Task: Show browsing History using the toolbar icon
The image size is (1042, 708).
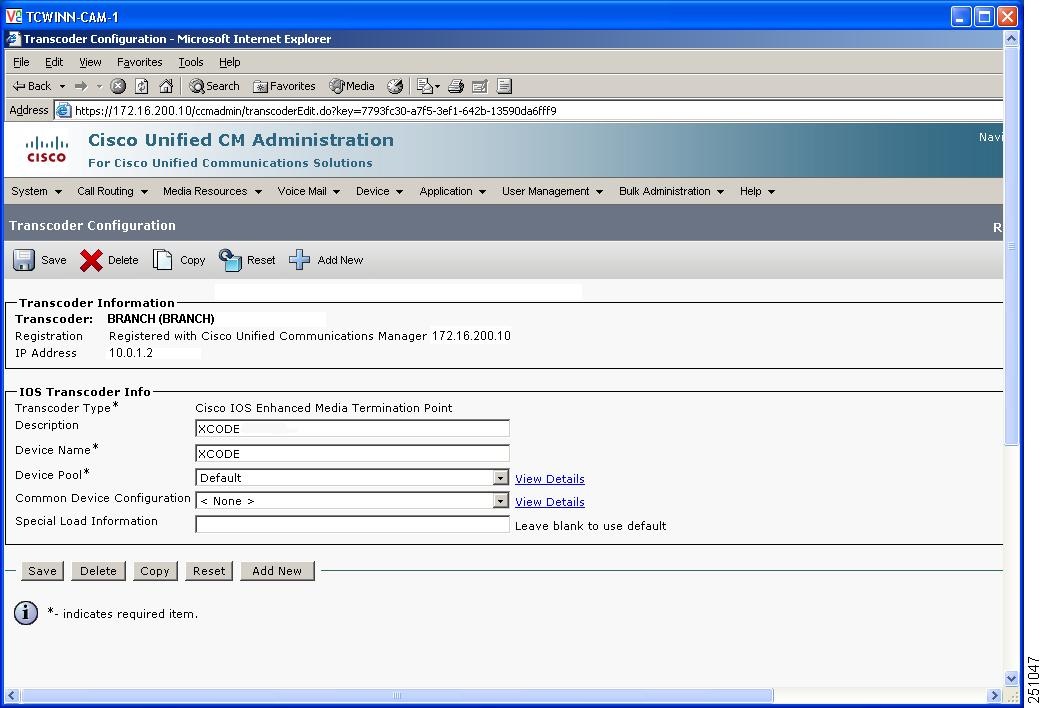Action: [x=395, y=86]
